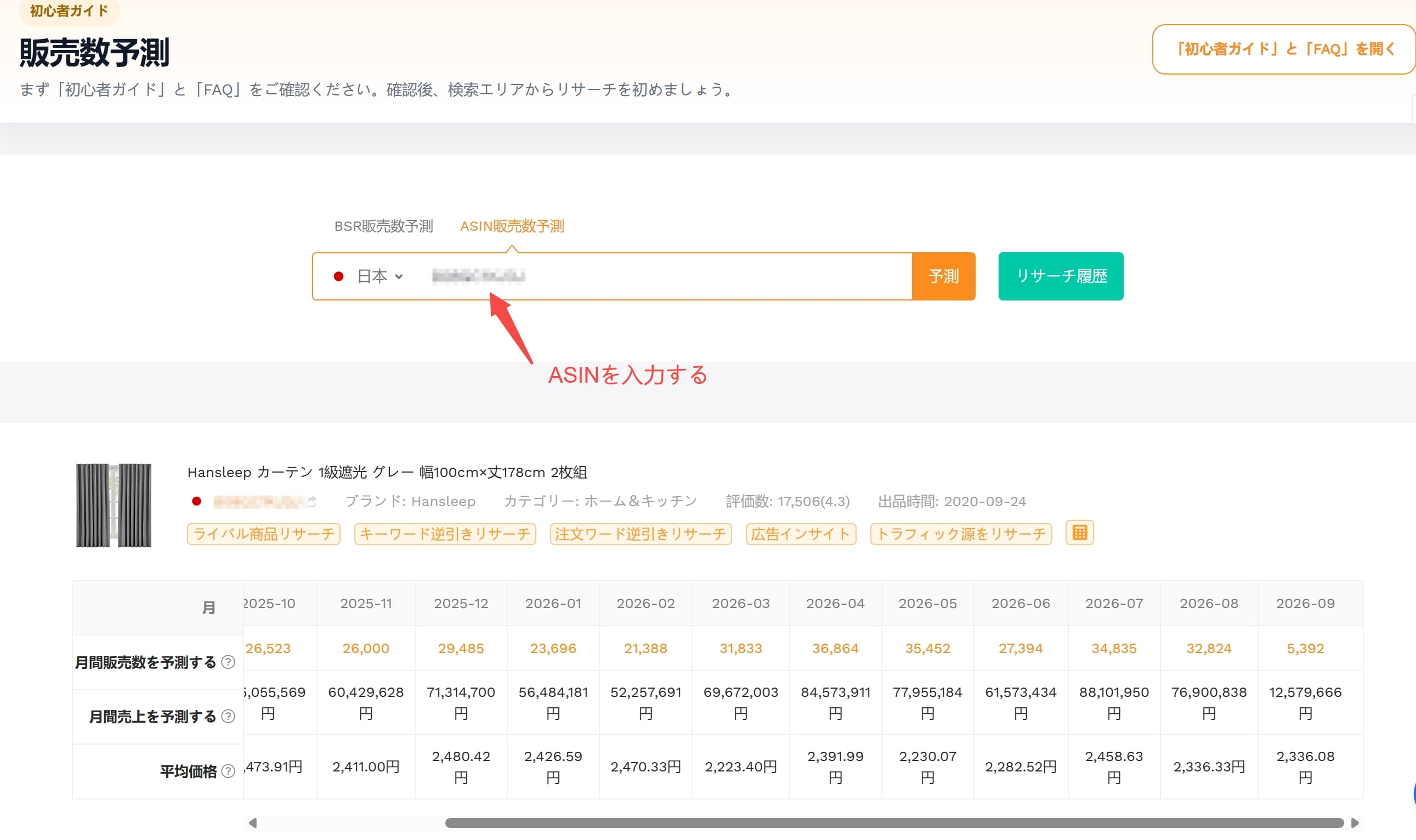The image size is (1416, 840).
Task: Click the 初心者ガイド badge
Action: pyautogui.click(x=69, y=12)
